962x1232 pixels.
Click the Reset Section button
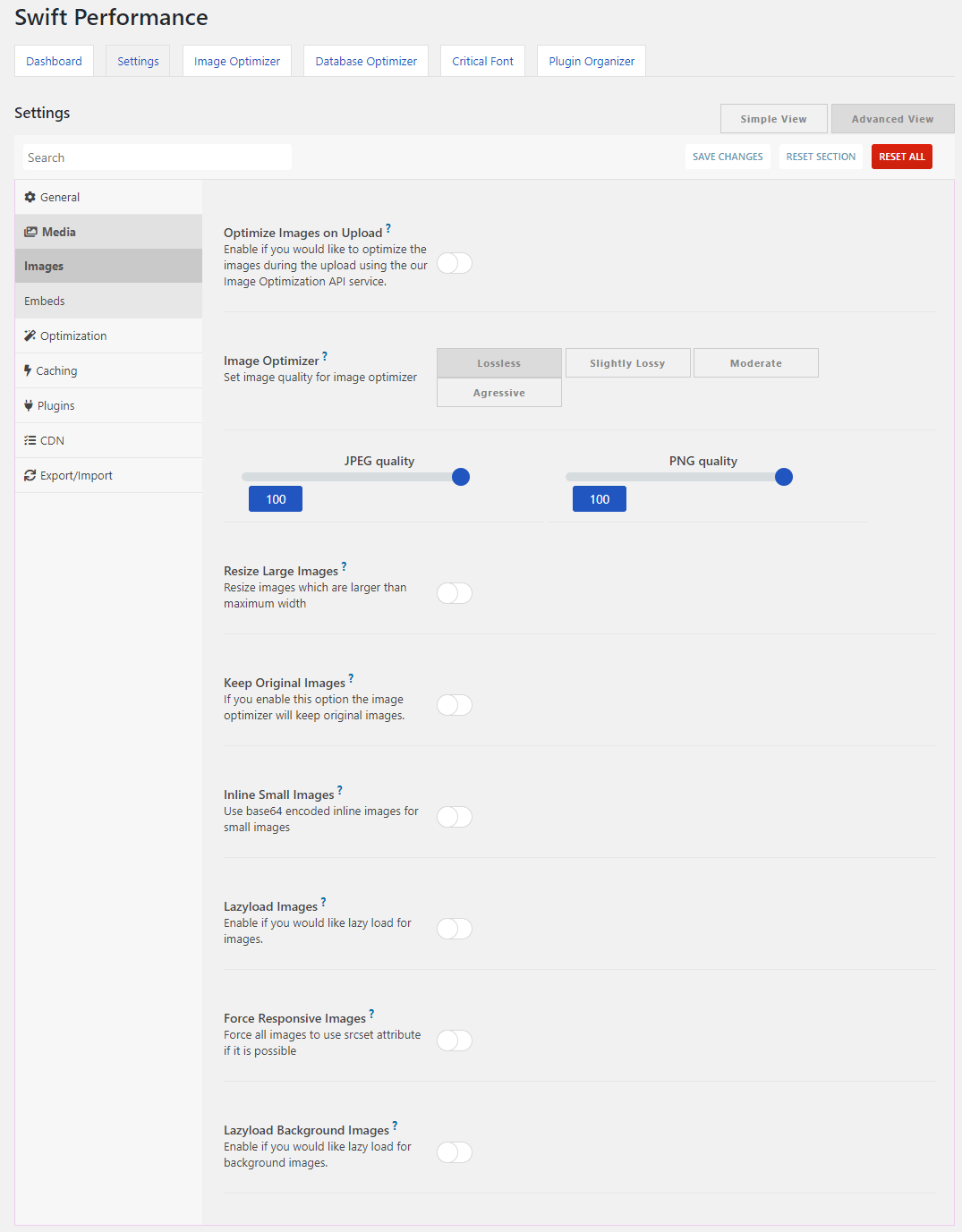pyautogui.click(x=821, y=157)
